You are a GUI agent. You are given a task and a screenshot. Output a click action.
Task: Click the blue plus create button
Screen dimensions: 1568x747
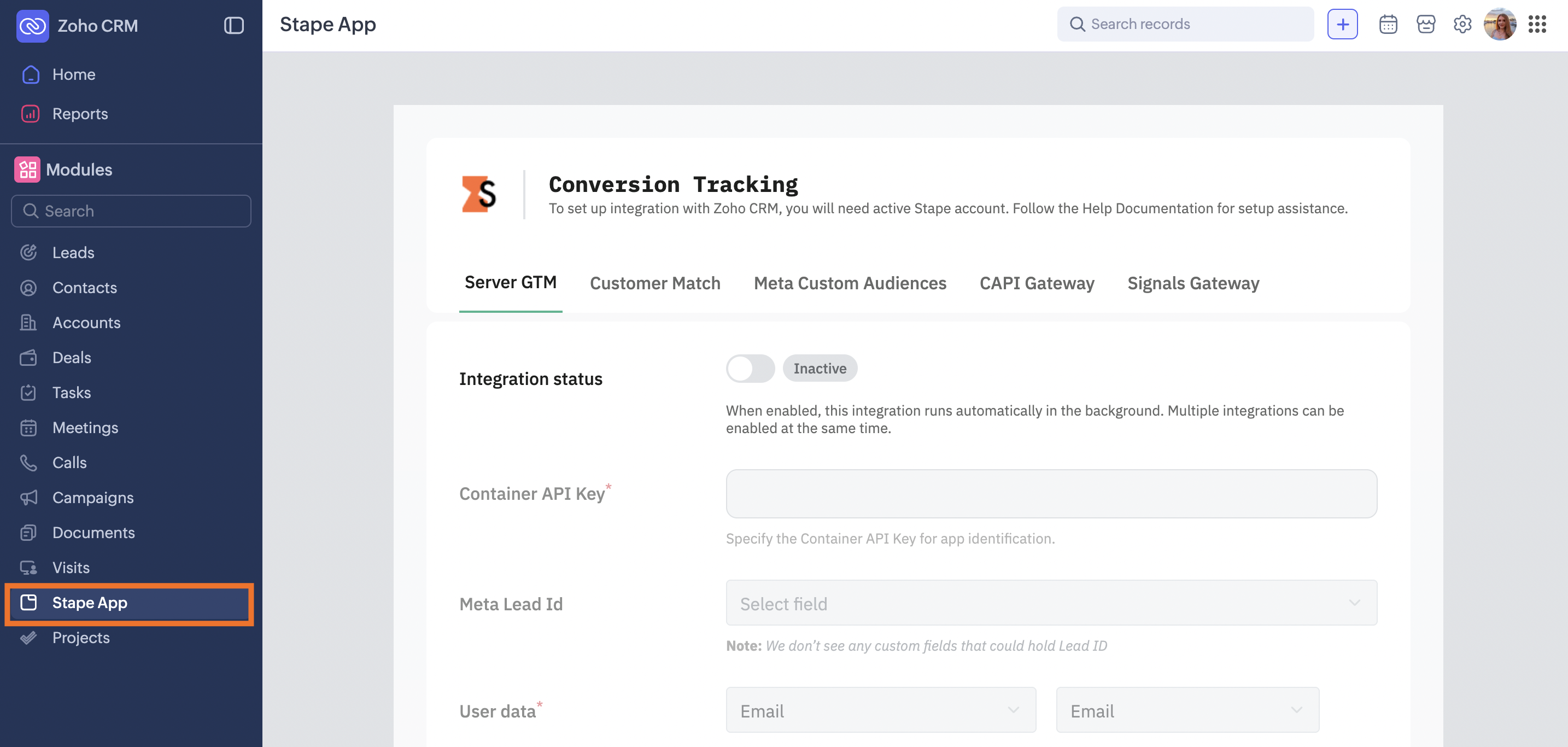click(1342, 25)
